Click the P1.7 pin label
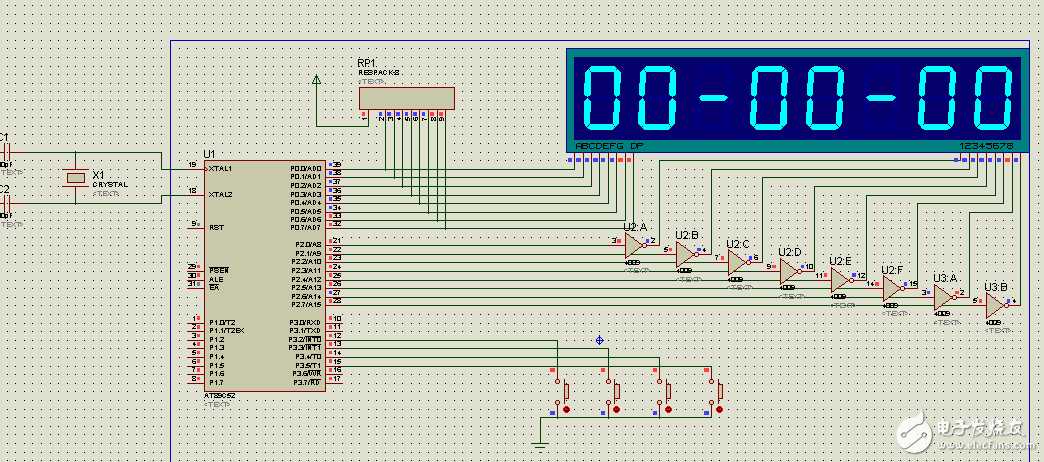1044x462 pixels. [216, 382]
